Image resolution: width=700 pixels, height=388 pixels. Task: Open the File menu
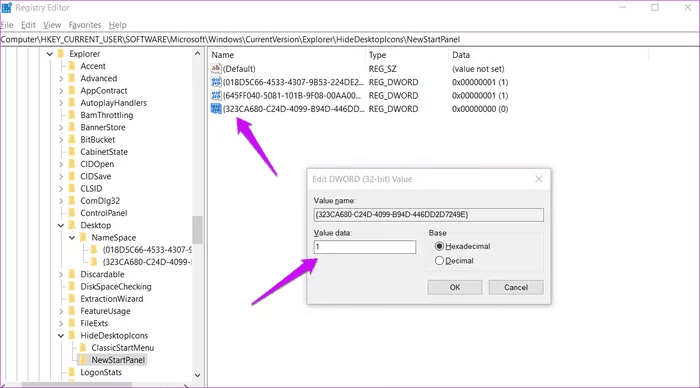pos(7,25)
